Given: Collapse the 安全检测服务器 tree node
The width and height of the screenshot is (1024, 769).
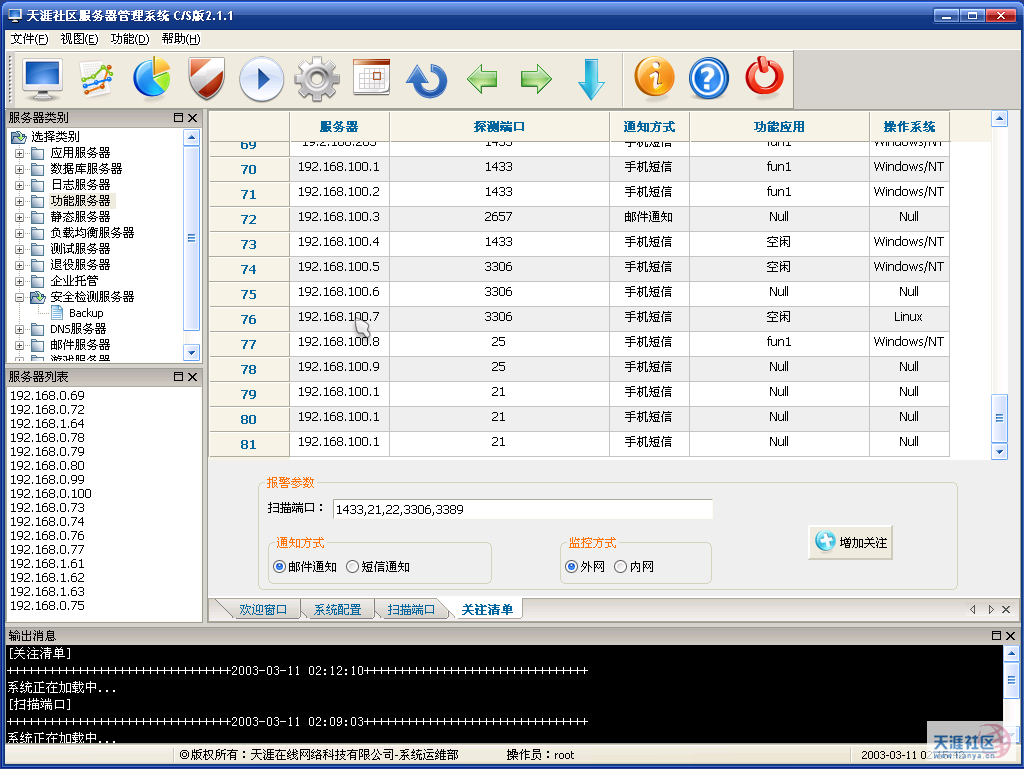Looking at the screenshot, I should [x=20, y=297].
